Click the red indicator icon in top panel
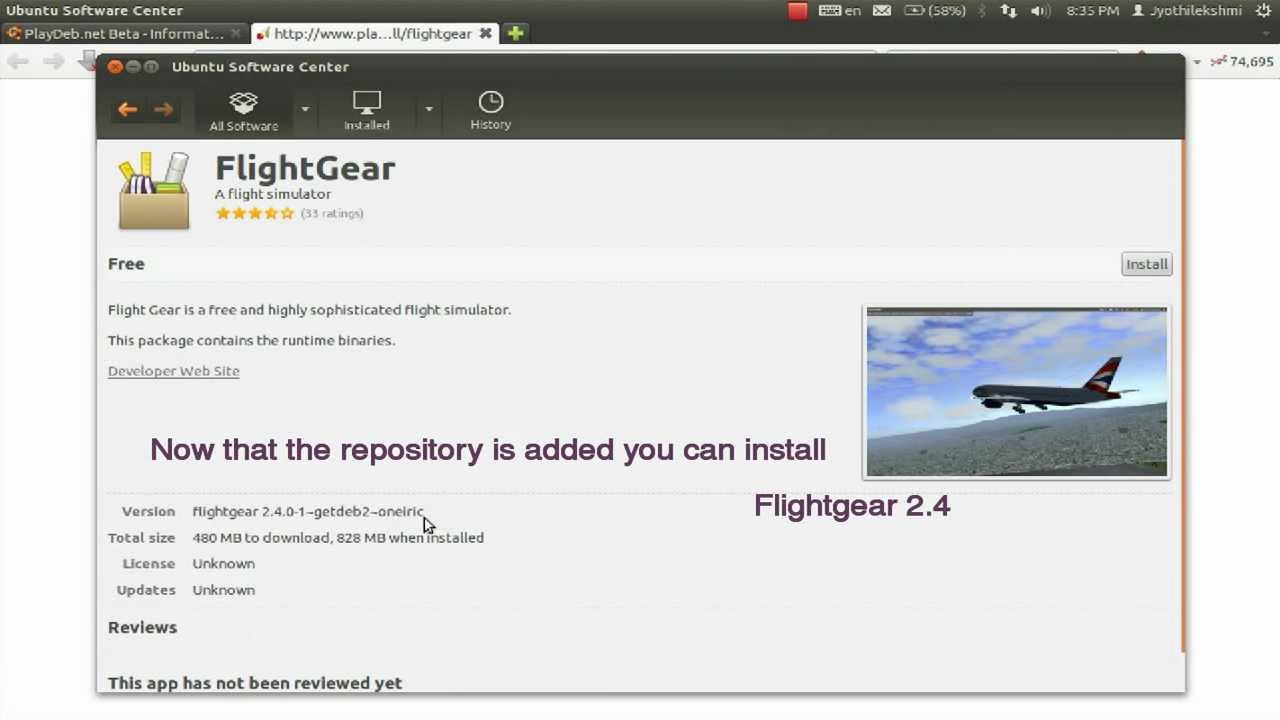The width and height of the screenshot is (1280, 720). point(797,11)
